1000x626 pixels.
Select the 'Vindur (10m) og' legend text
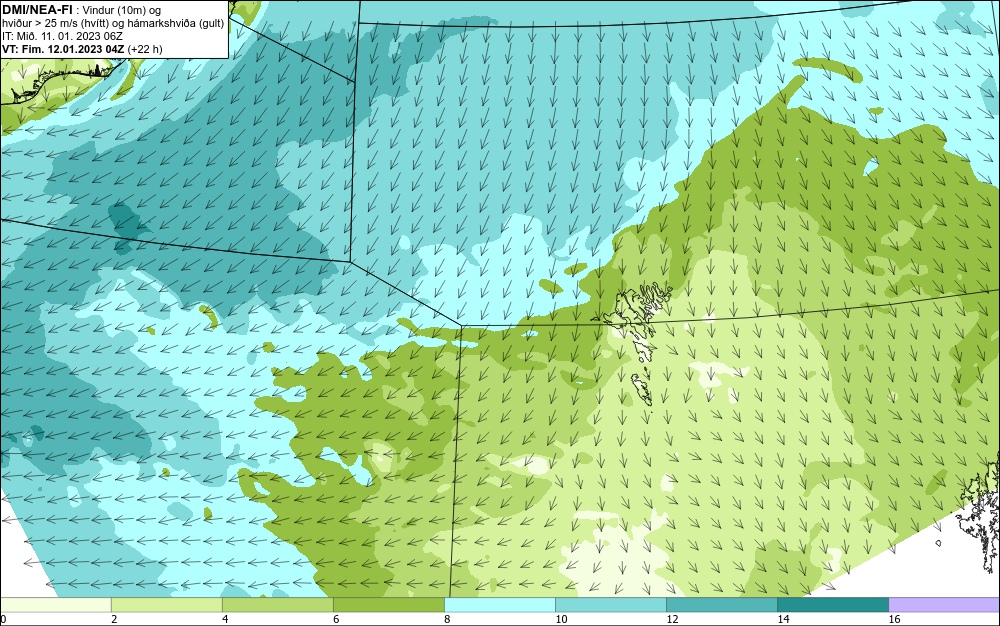click(122, 10)
